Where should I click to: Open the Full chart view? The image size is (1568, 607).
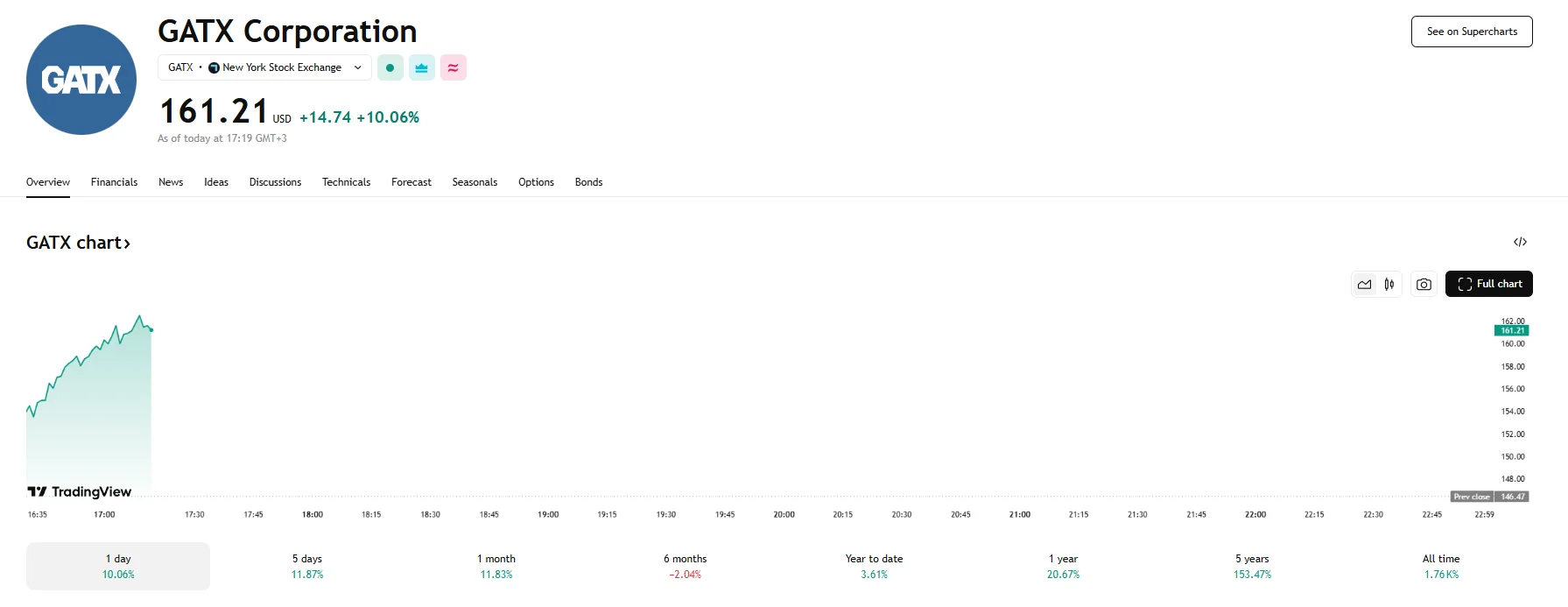(x=1489, y=284)
